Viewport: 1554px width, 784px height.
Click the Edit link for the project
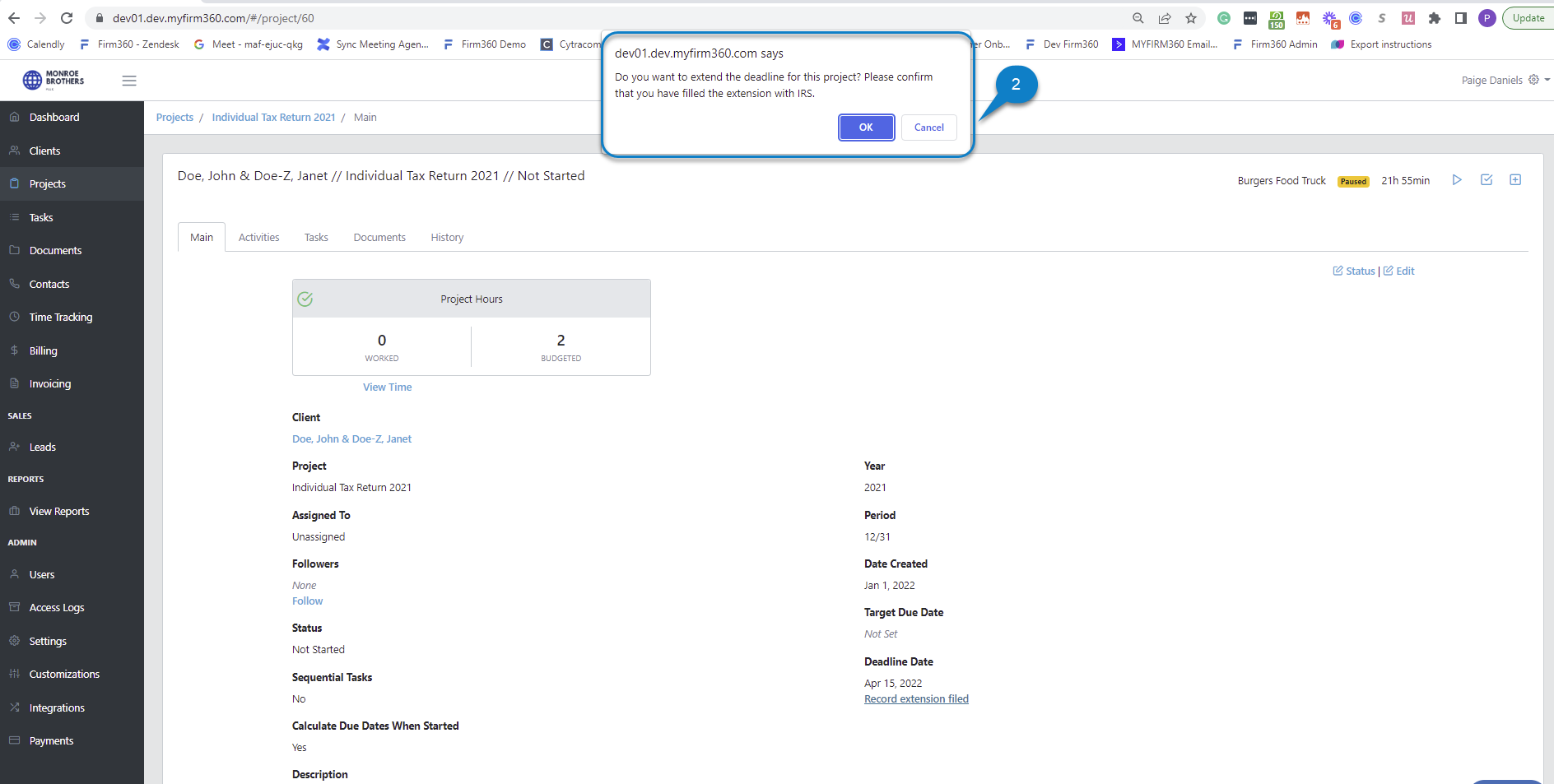click(1399, 271)
